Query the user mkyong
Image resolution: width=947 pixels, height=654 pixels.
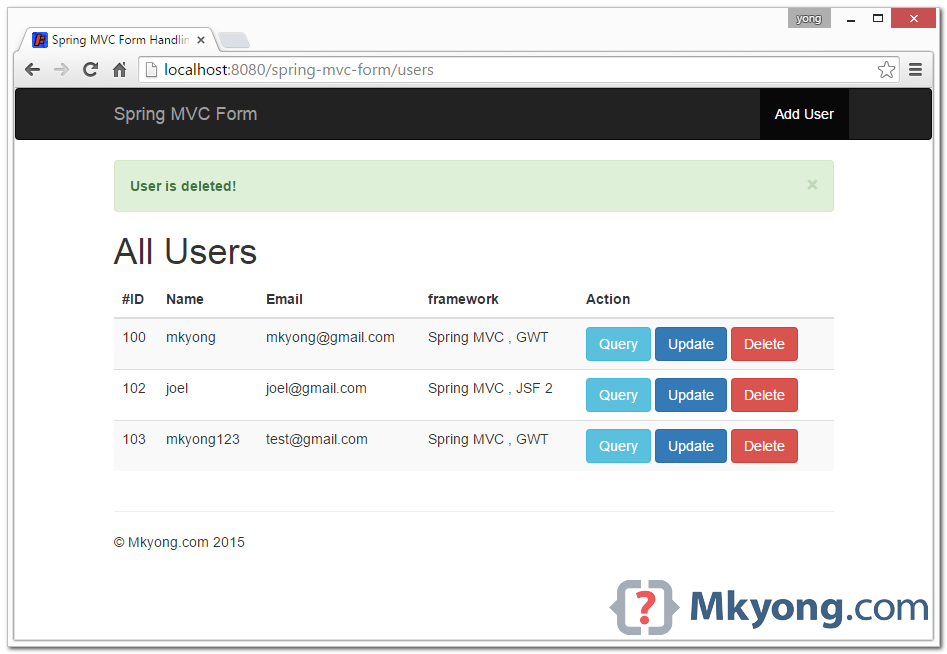click(x=617, y=343)
